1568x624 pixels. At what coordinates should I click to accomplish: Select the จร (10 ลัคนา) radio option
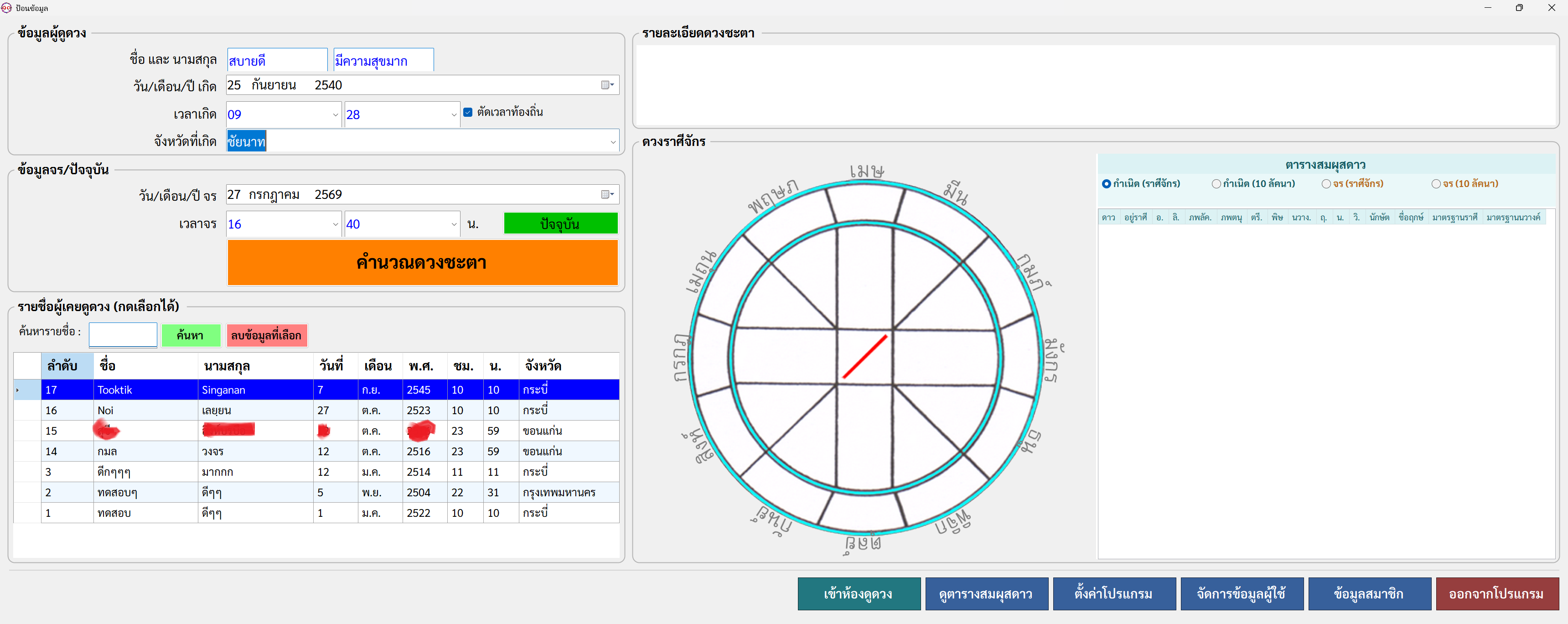(1436, 184)
